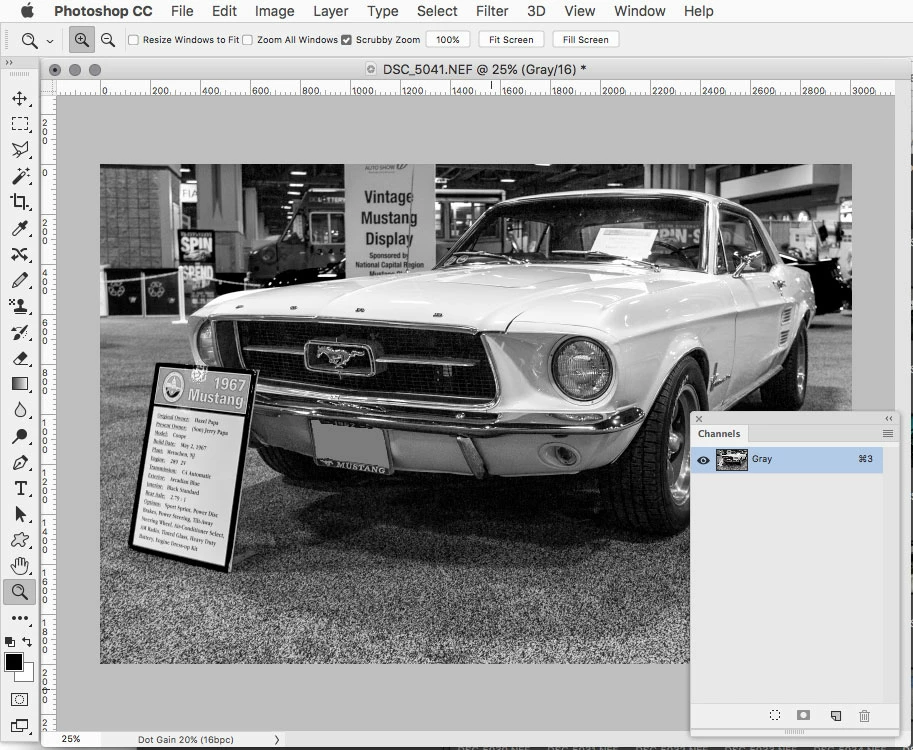Select the Eyedropper tool
Image resolution: width=913 pixels, height=750 pixels.
(20, 228)
